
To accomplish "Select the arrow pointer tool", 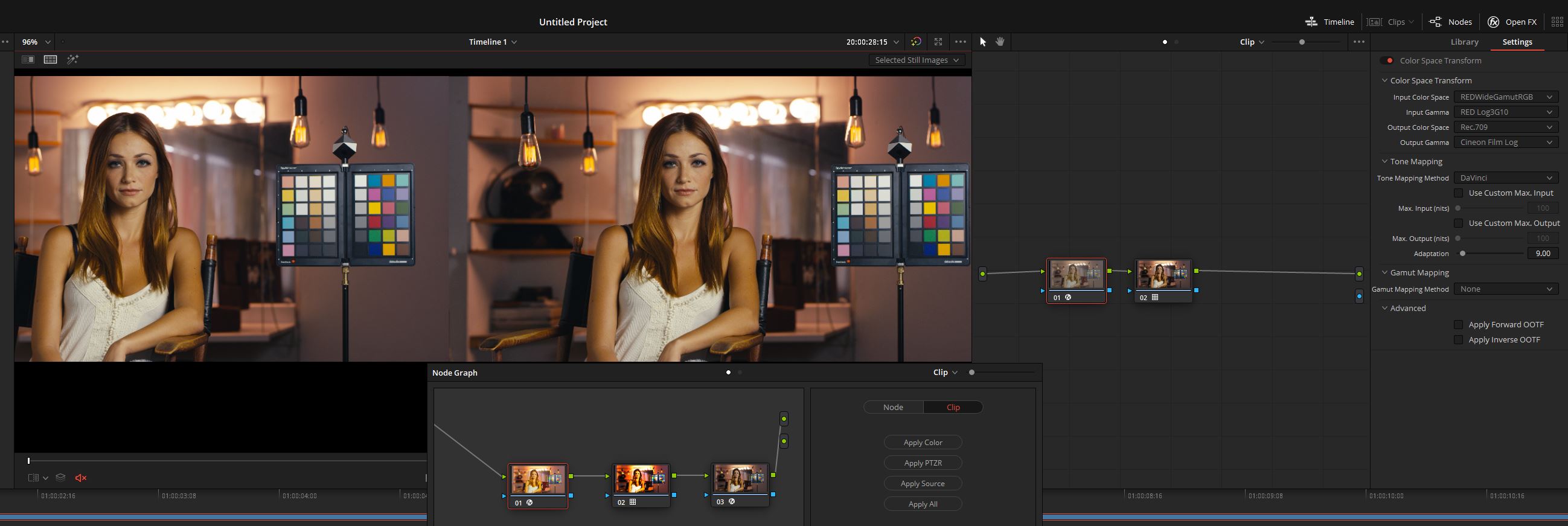I will point(982,42).
